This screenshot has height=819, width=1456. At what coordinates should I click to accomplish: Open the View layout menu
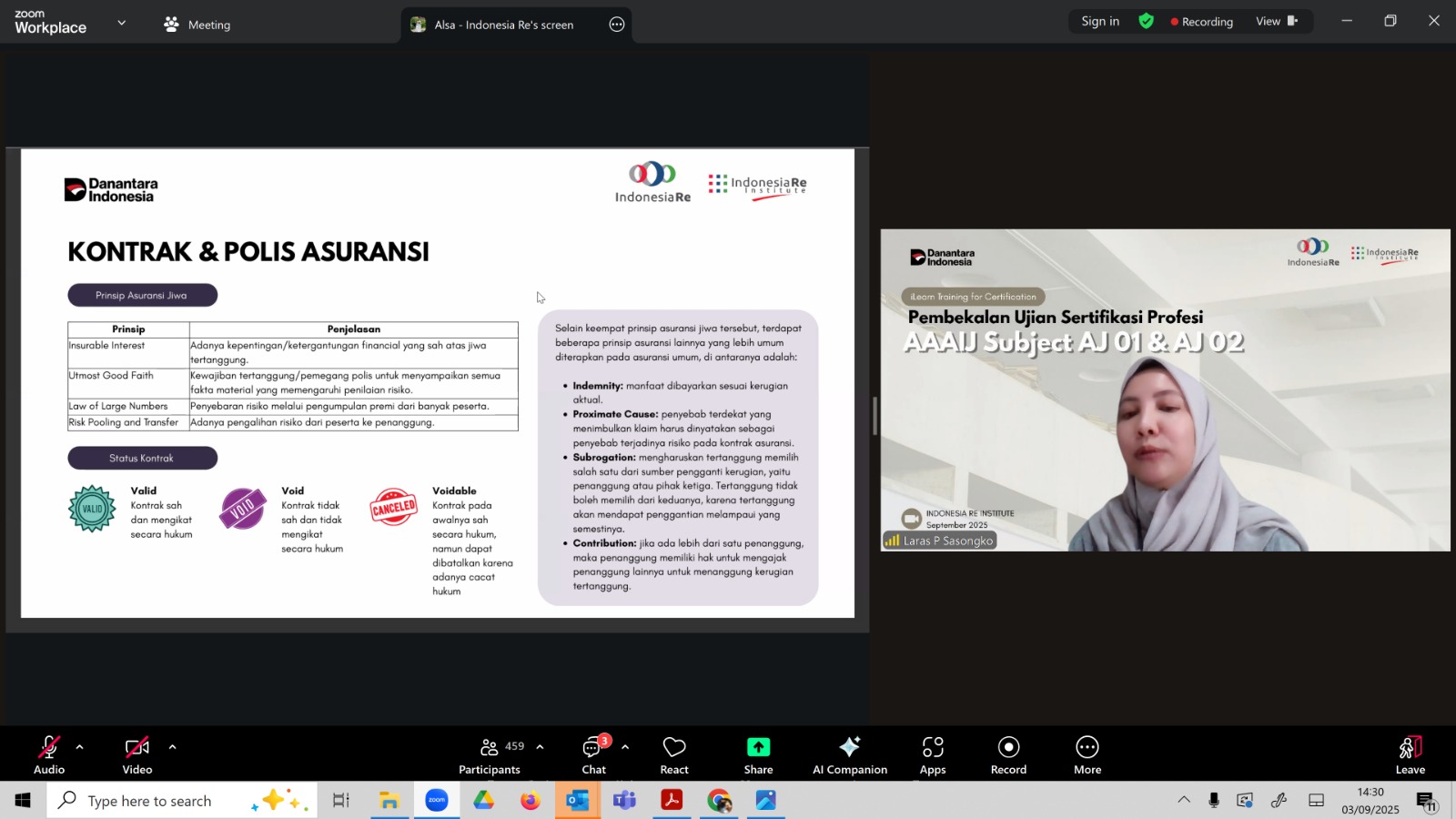(x=1277, y=22)
